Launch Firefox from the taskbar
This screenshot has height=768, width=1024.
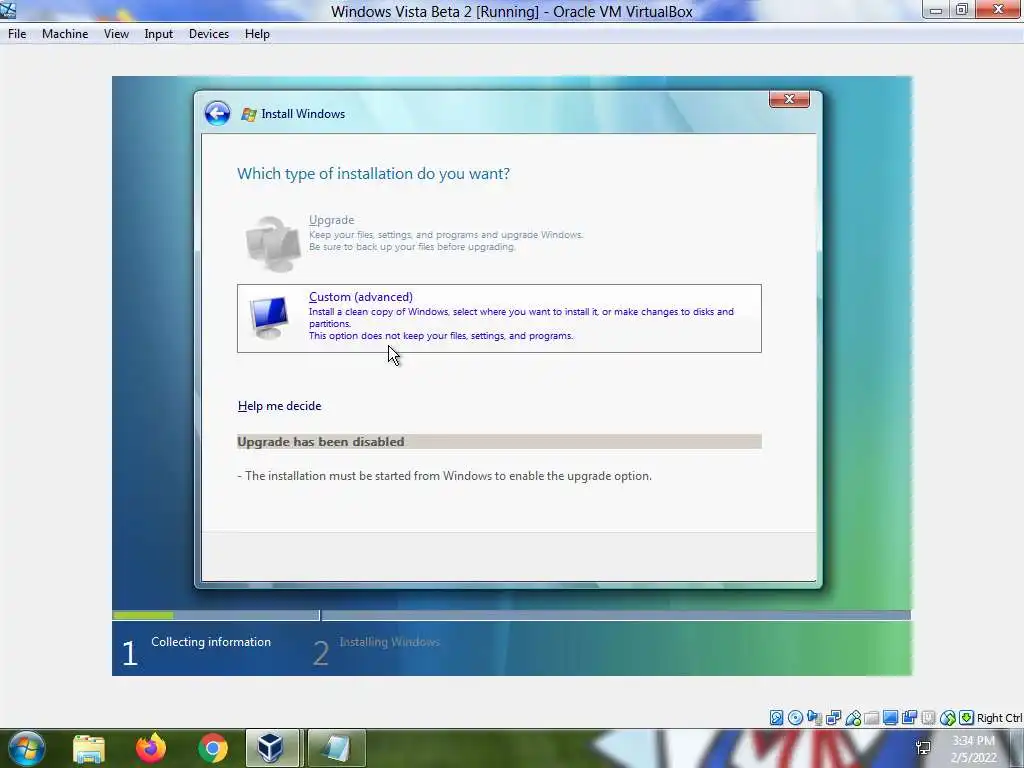[151, 748]
